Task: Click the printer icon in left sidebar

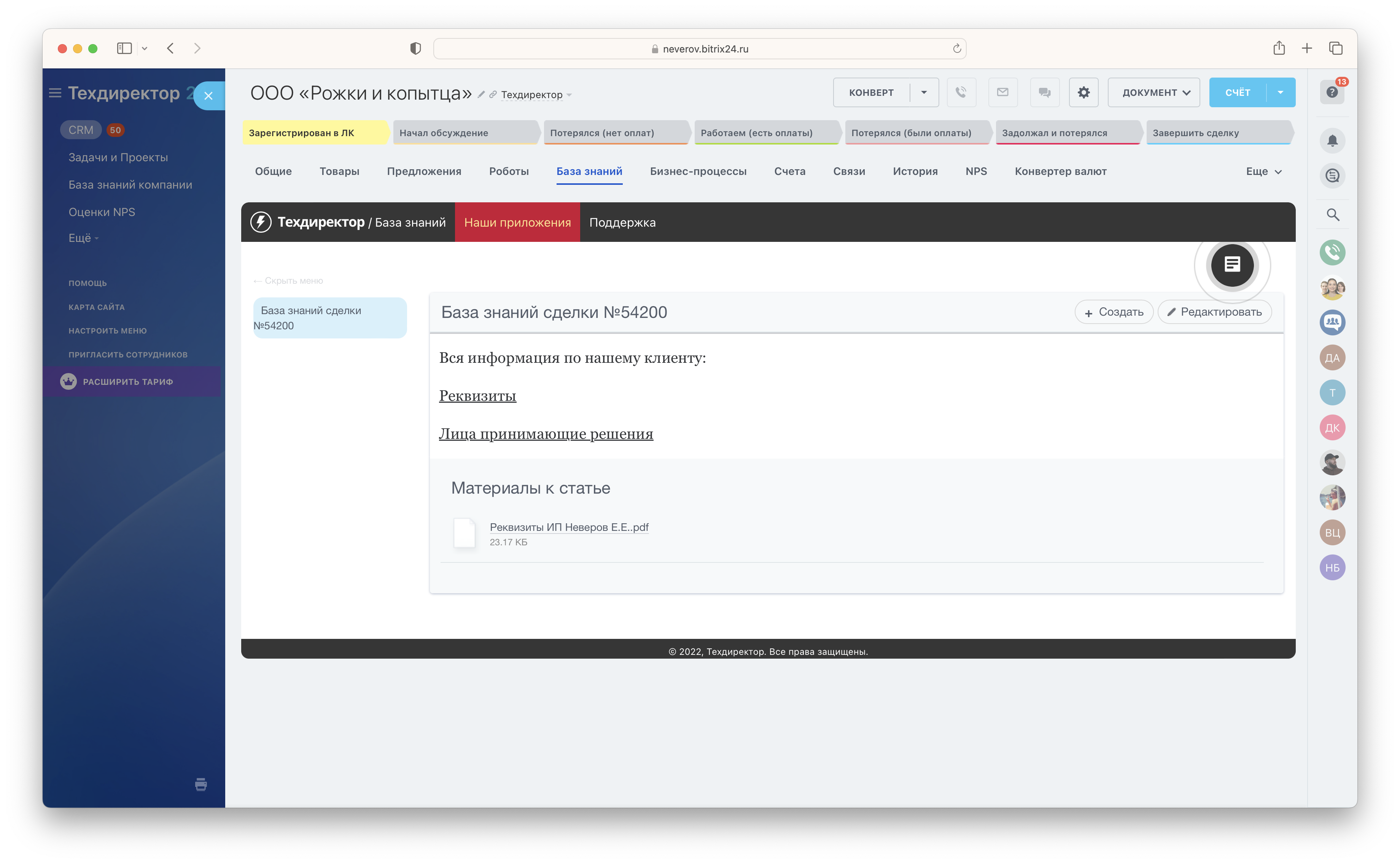Action: pos(200,784)
